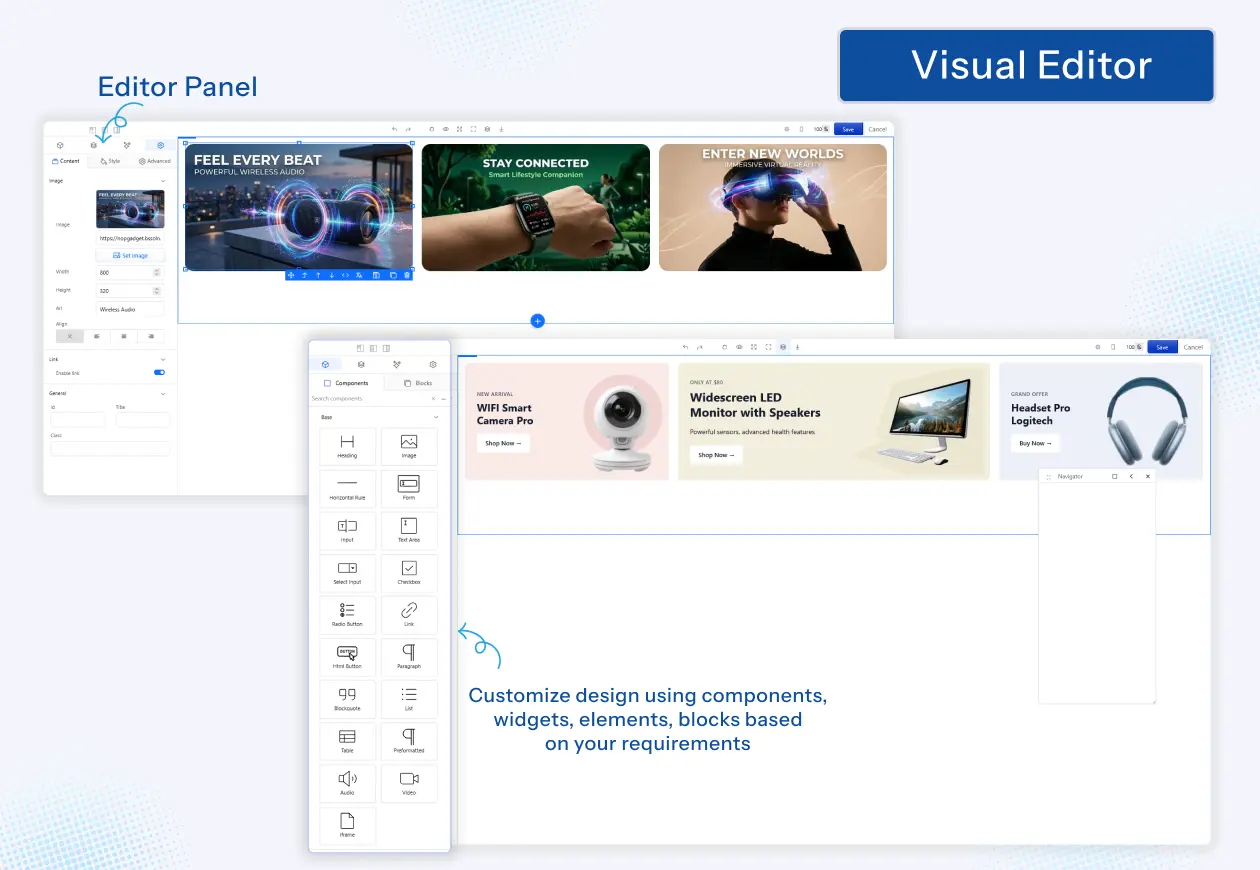1260x870 pixels.
Task: Select parent arrow on selected image toolbar
Action: [x=304, y=275]
